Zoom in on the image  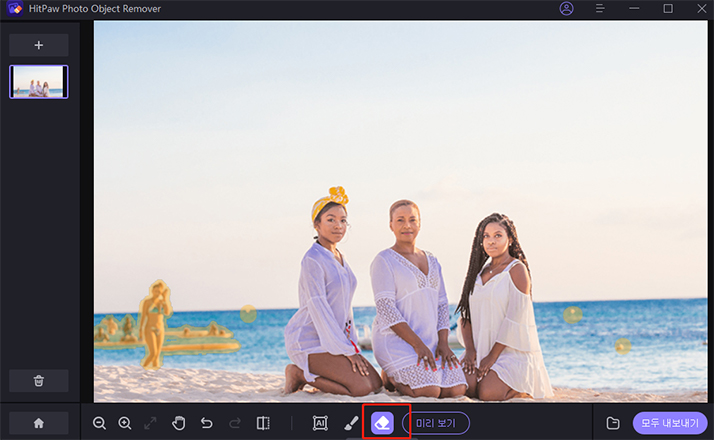(125, 423)
